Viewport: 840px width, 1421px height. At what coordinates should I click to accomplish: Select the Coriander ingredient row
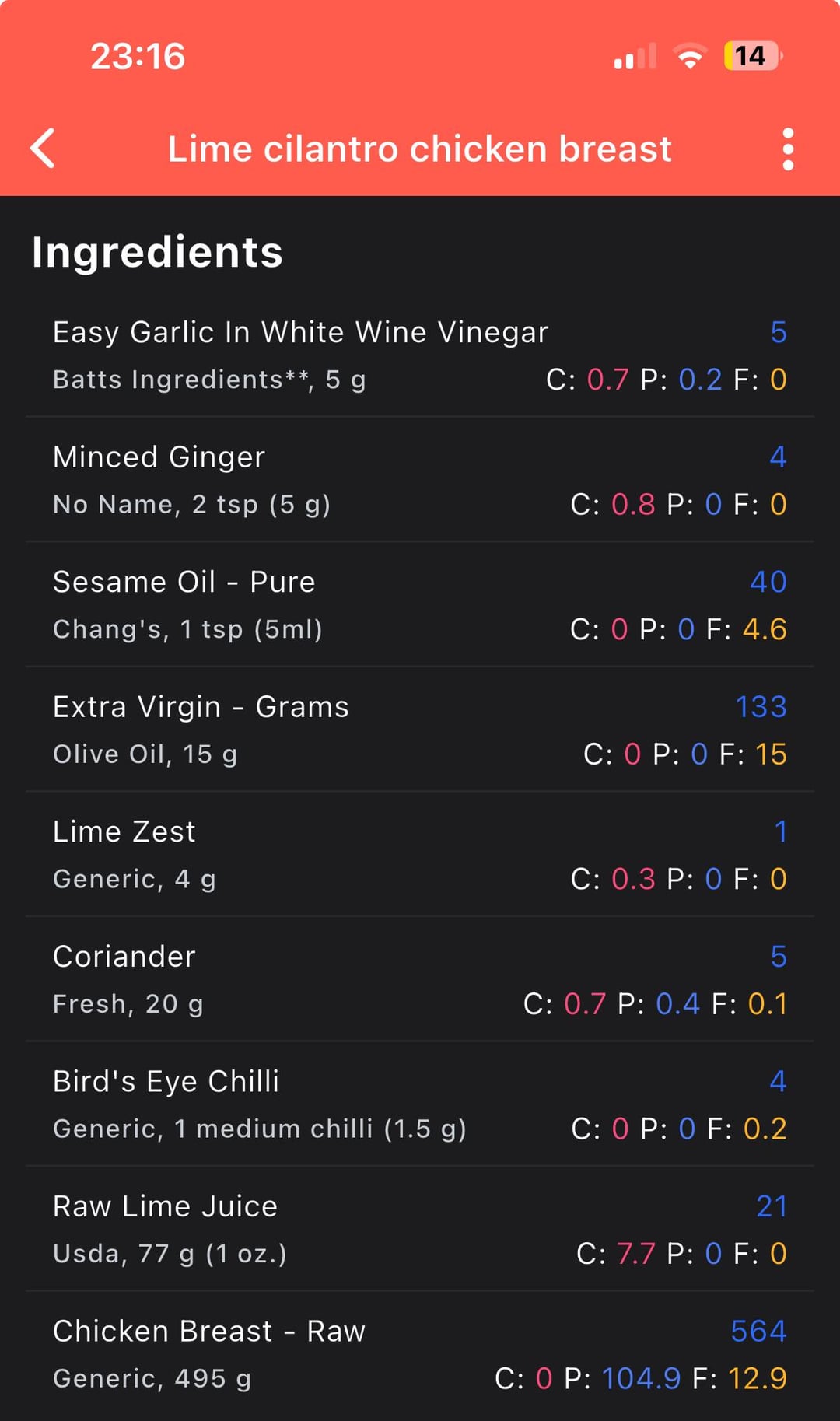tap(124, 957)
